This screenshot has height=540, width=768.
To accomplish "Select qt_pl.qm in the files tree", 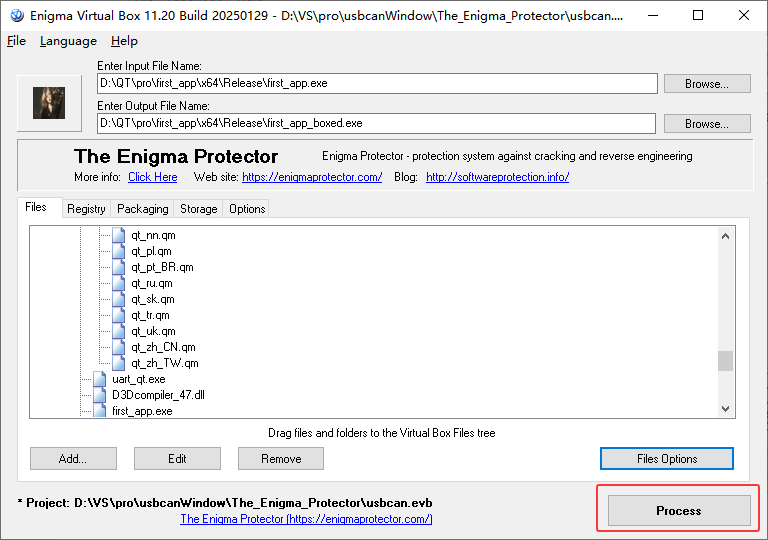I will click(x=151, y=251).
